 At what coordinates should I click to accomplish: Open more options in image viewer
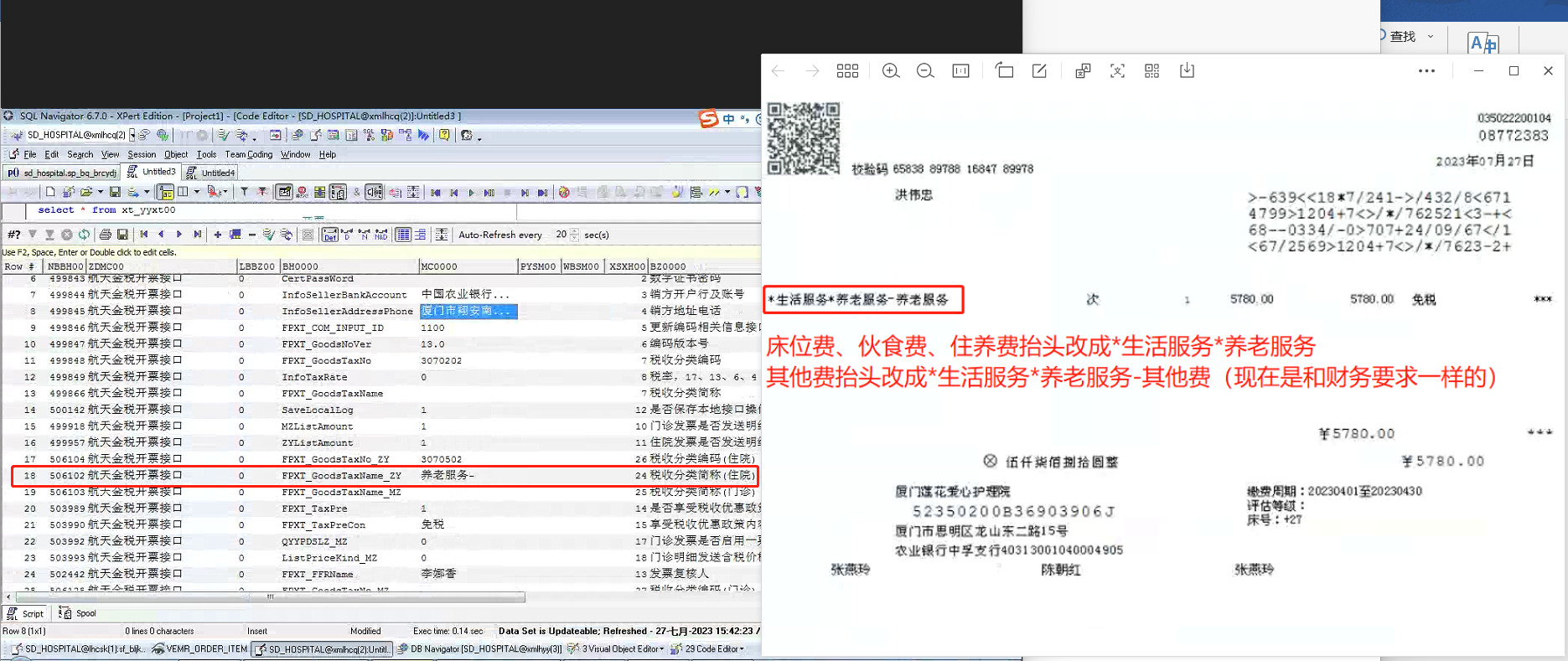tap(1426, 71)
